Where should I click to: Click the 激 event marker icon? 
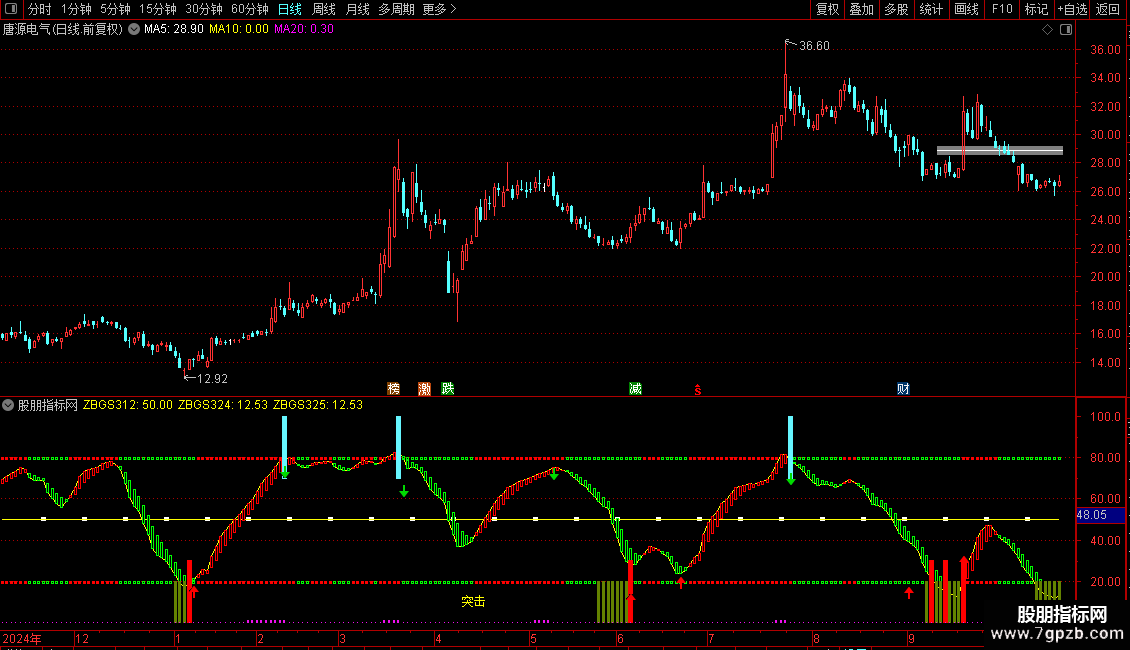tap(424, 389)
